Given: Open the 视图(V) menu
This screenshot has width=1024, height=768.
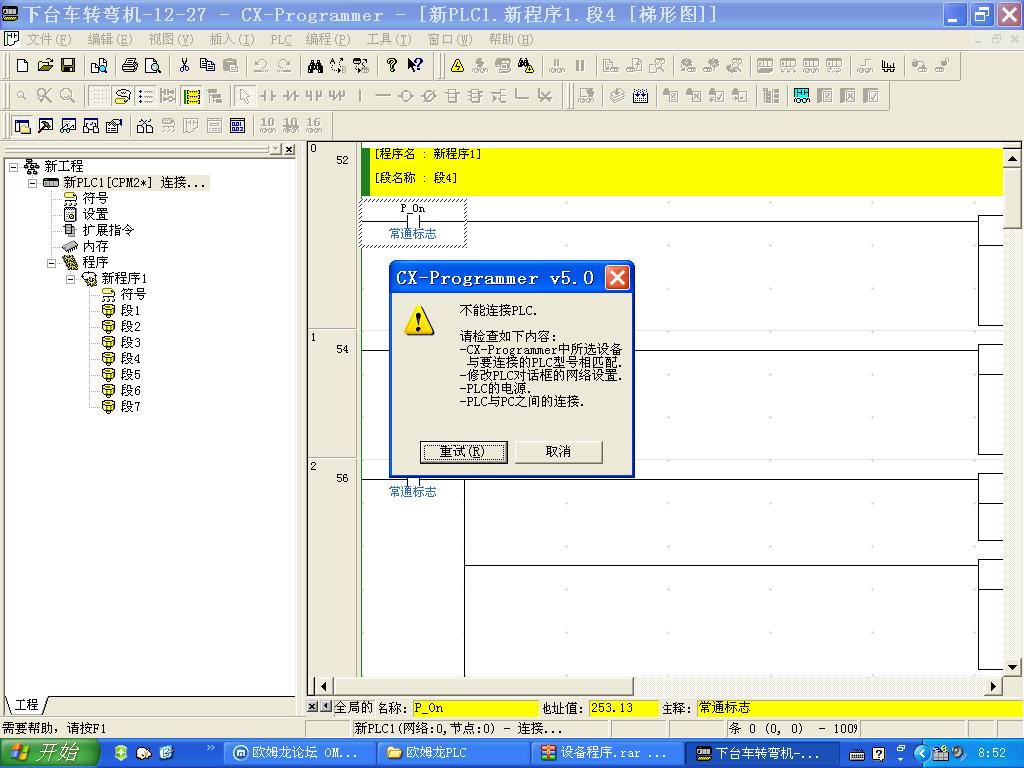Looking at the screenshot, I should pyautogui.click(x=170, y=39).
